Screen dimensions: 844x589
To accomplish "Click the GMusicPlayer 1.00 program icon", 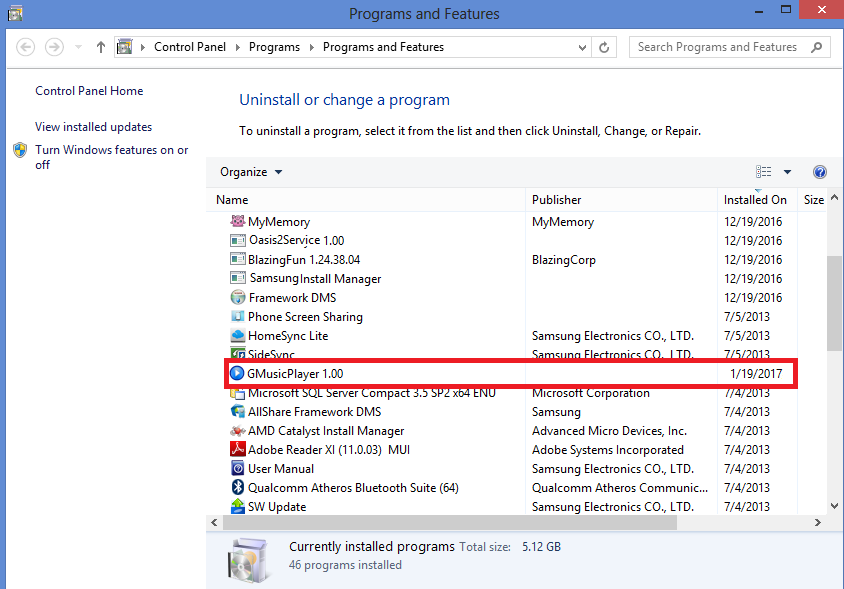I will 237,373.
